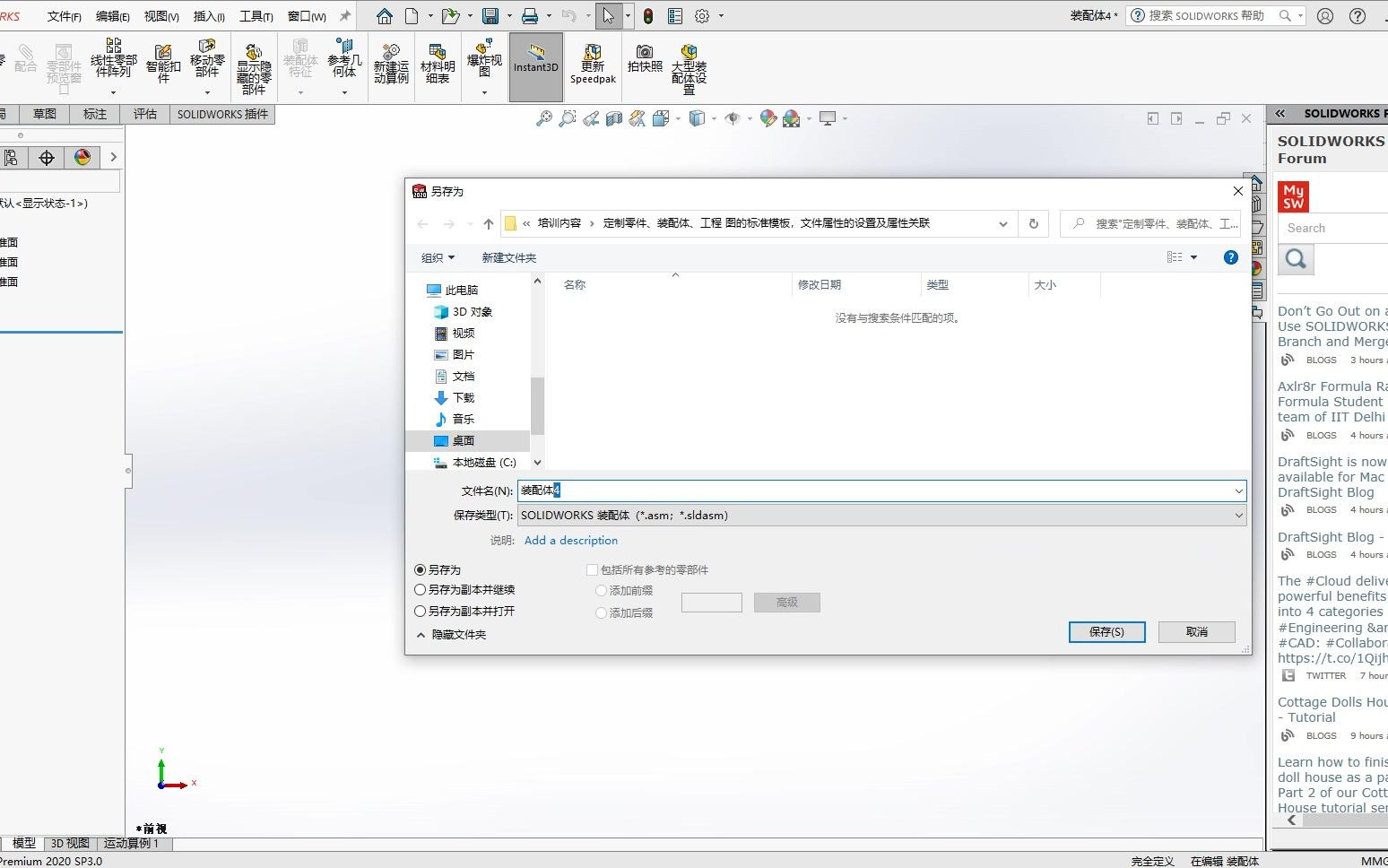Open the Exploded View dropdown arrow
1388x868 pixels.
(x=484, y=92)
